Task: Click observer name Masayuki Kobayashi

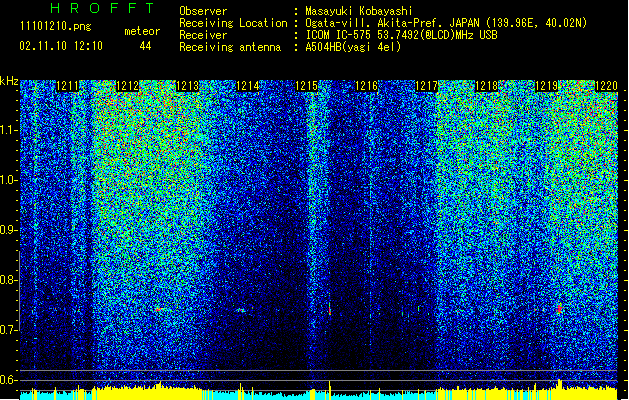Action: [359, 11]
